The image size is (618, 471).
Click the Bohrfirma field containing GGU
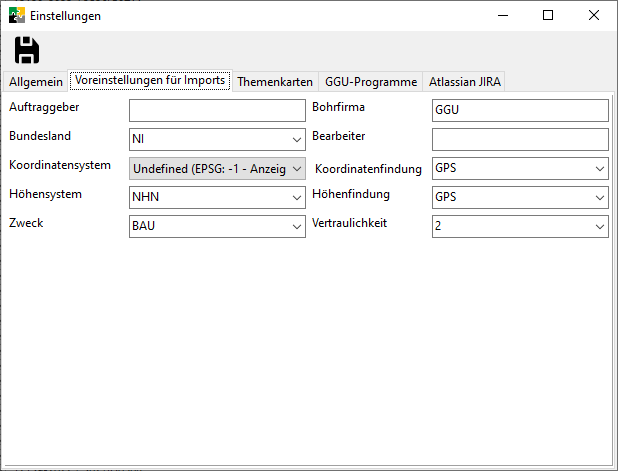point(519,110)
